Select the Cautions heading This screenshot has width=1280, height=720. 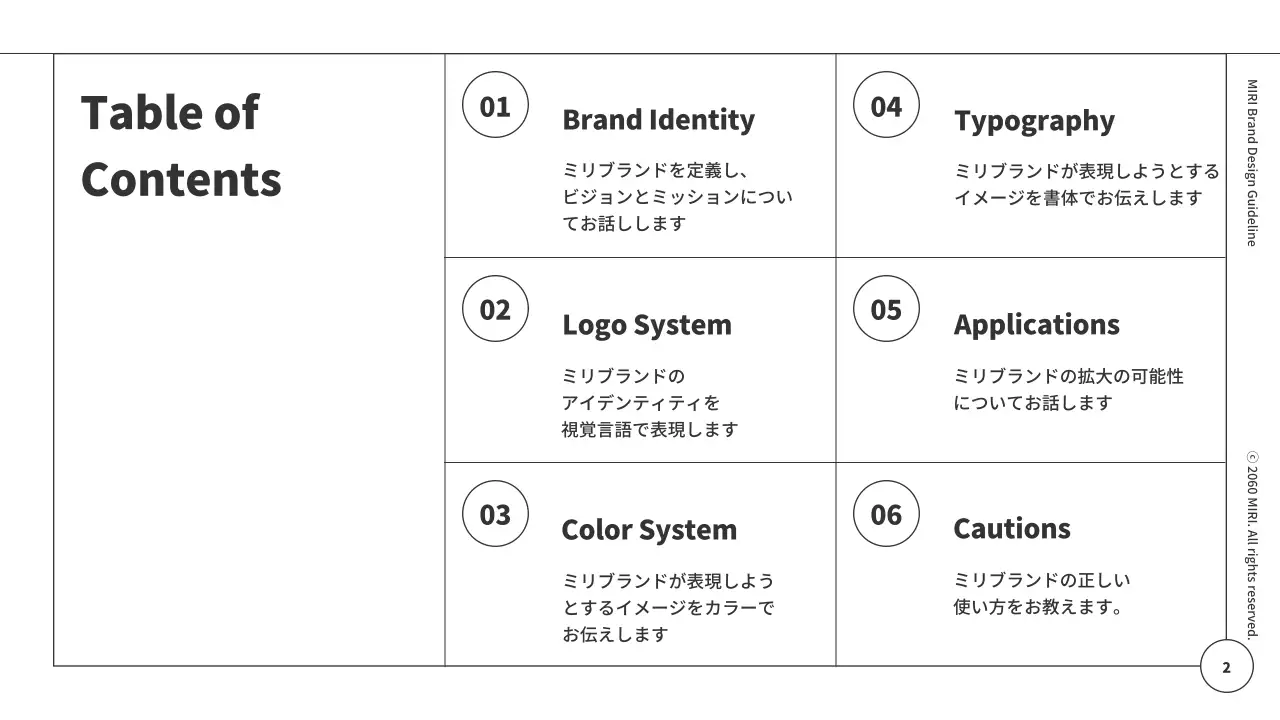tap(1011, 529)
